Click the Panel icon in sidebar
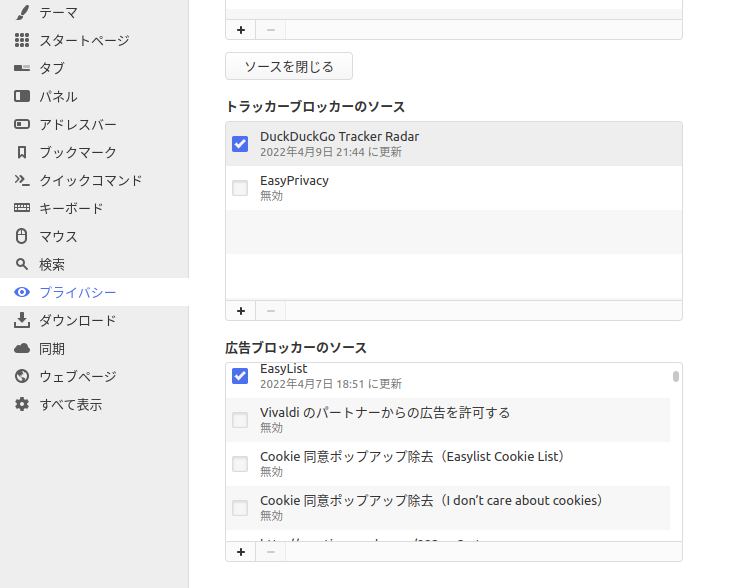 (x=22, y=96)
